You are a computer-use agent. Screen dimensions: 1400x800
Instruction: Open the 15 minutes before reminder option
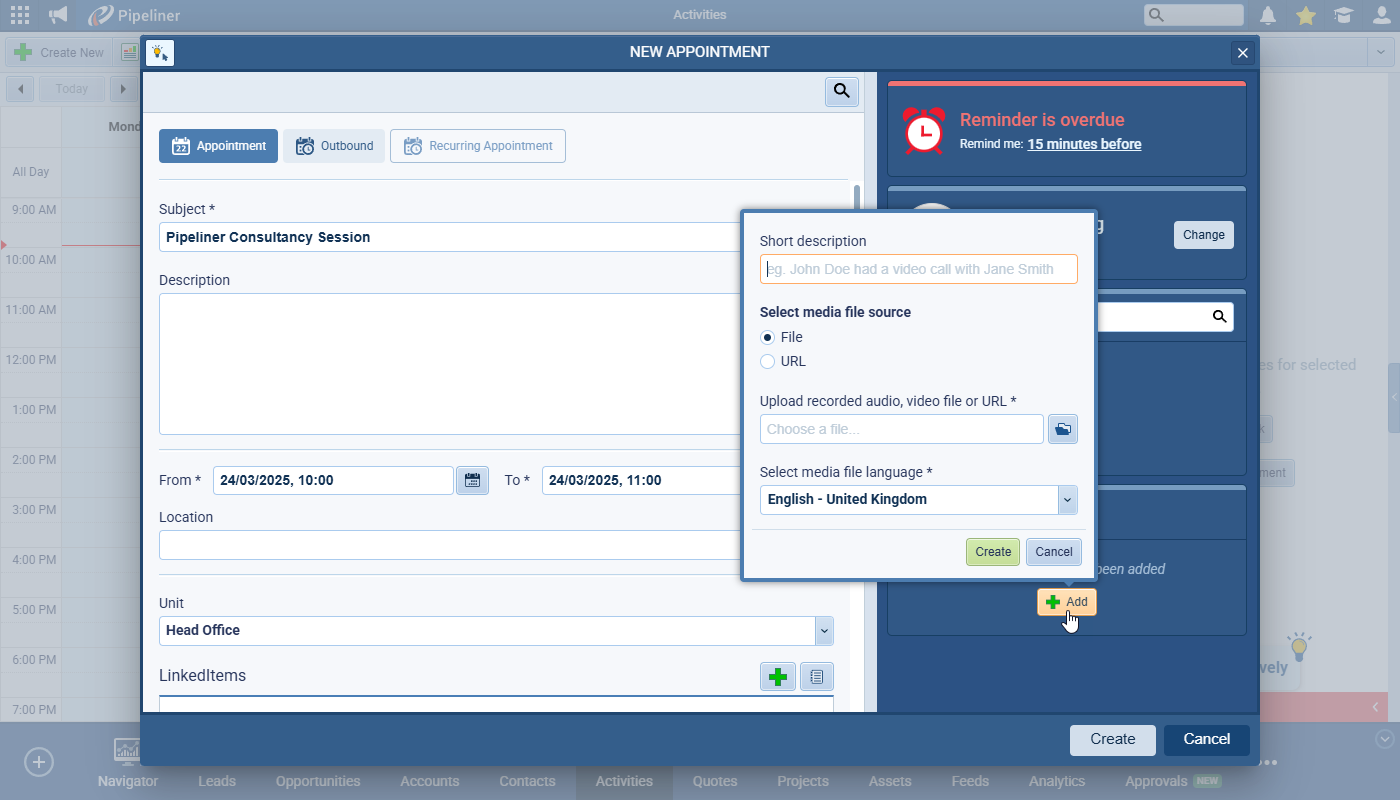[1084, 144]
